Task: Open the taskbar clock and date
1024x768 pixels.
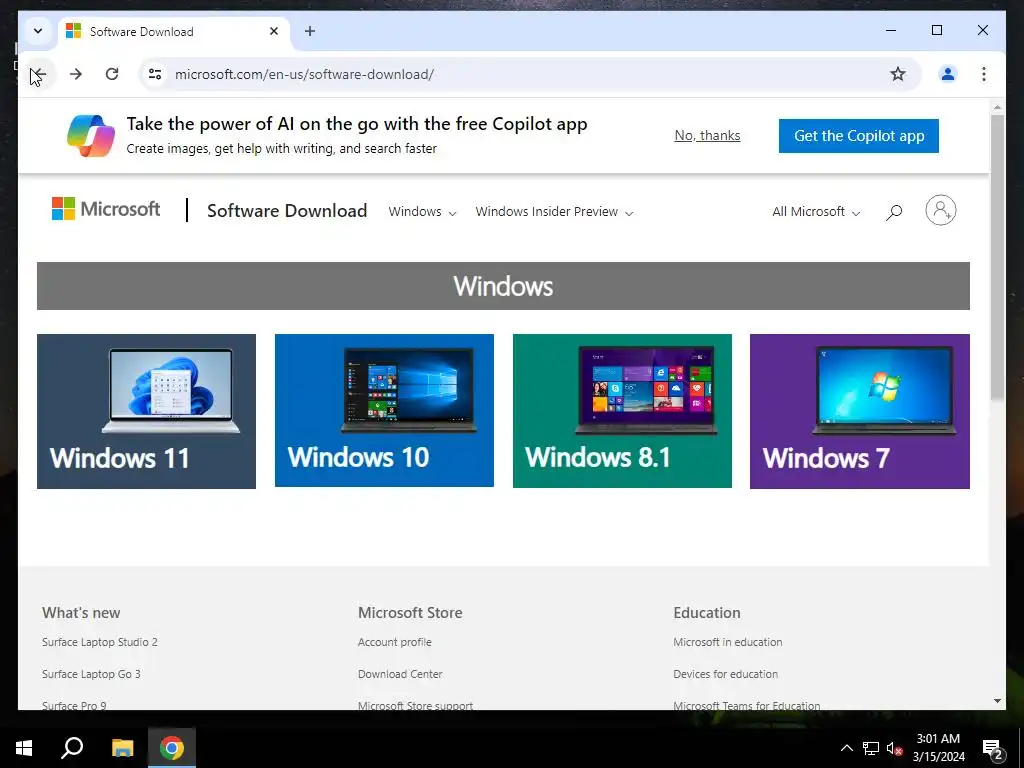Action: 938,748
